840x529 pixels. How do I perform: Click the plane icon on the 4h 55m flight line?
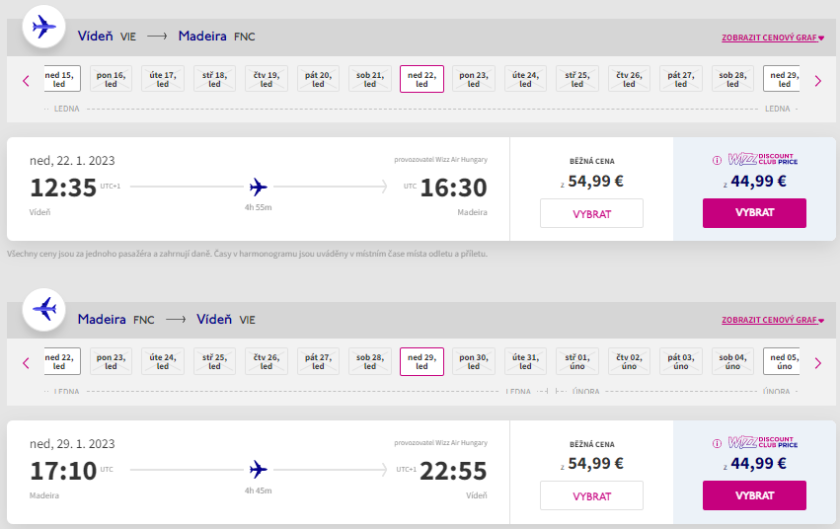point(258,186)
